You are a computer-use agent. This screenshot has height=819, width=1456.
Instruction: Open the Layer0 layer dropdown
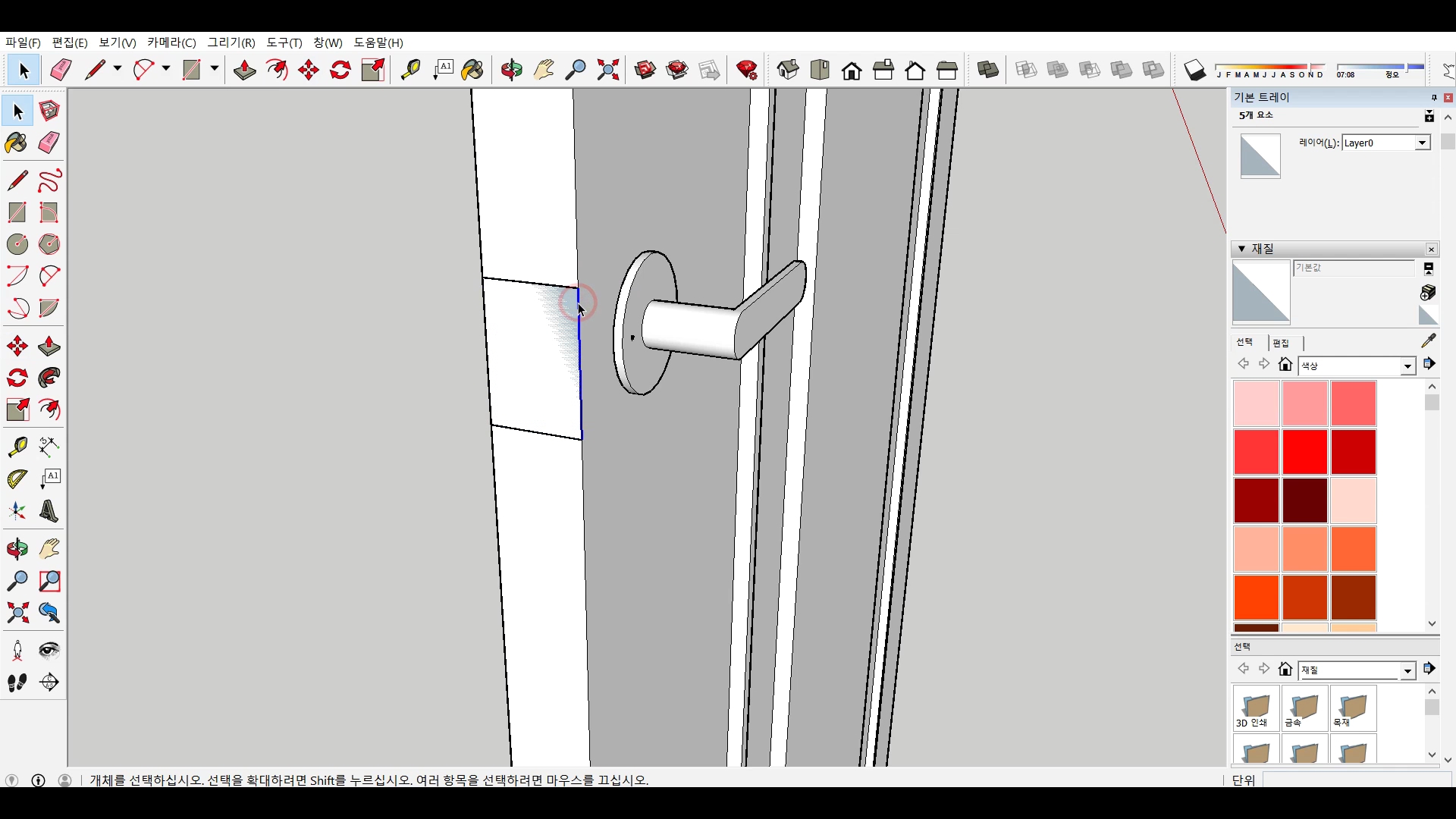click(x=1422, y=143)
